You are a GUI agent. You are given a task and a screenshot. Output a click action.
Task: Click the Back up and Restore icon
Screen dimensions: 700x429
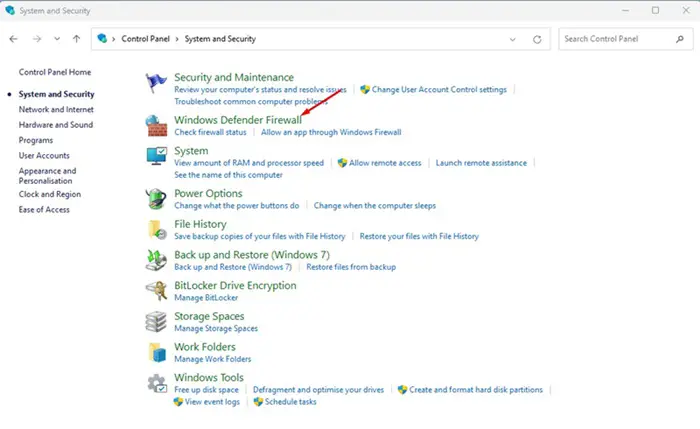[156, 260]
